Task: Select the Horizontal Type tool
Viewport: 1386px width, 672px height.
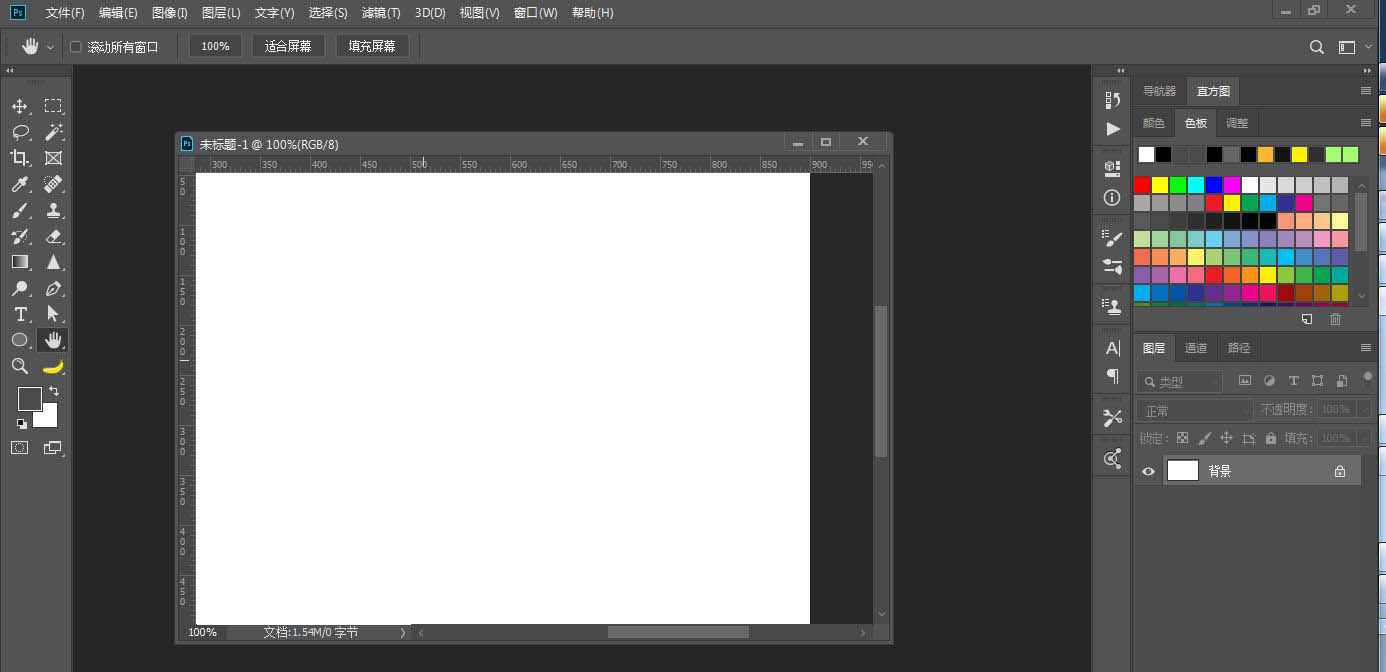Action: click(20, 314)
